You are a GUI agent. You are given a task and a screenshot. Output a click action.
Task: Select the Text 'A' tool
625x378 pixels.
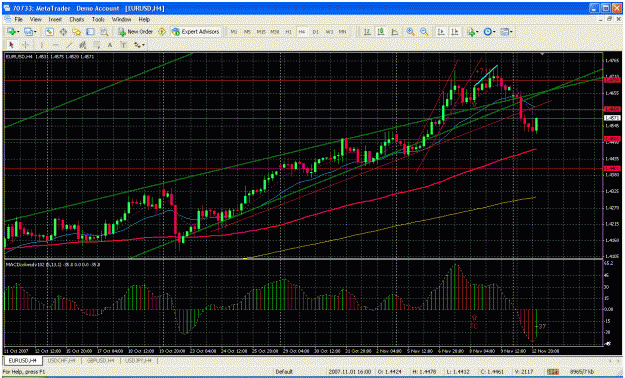click(110, 45)
